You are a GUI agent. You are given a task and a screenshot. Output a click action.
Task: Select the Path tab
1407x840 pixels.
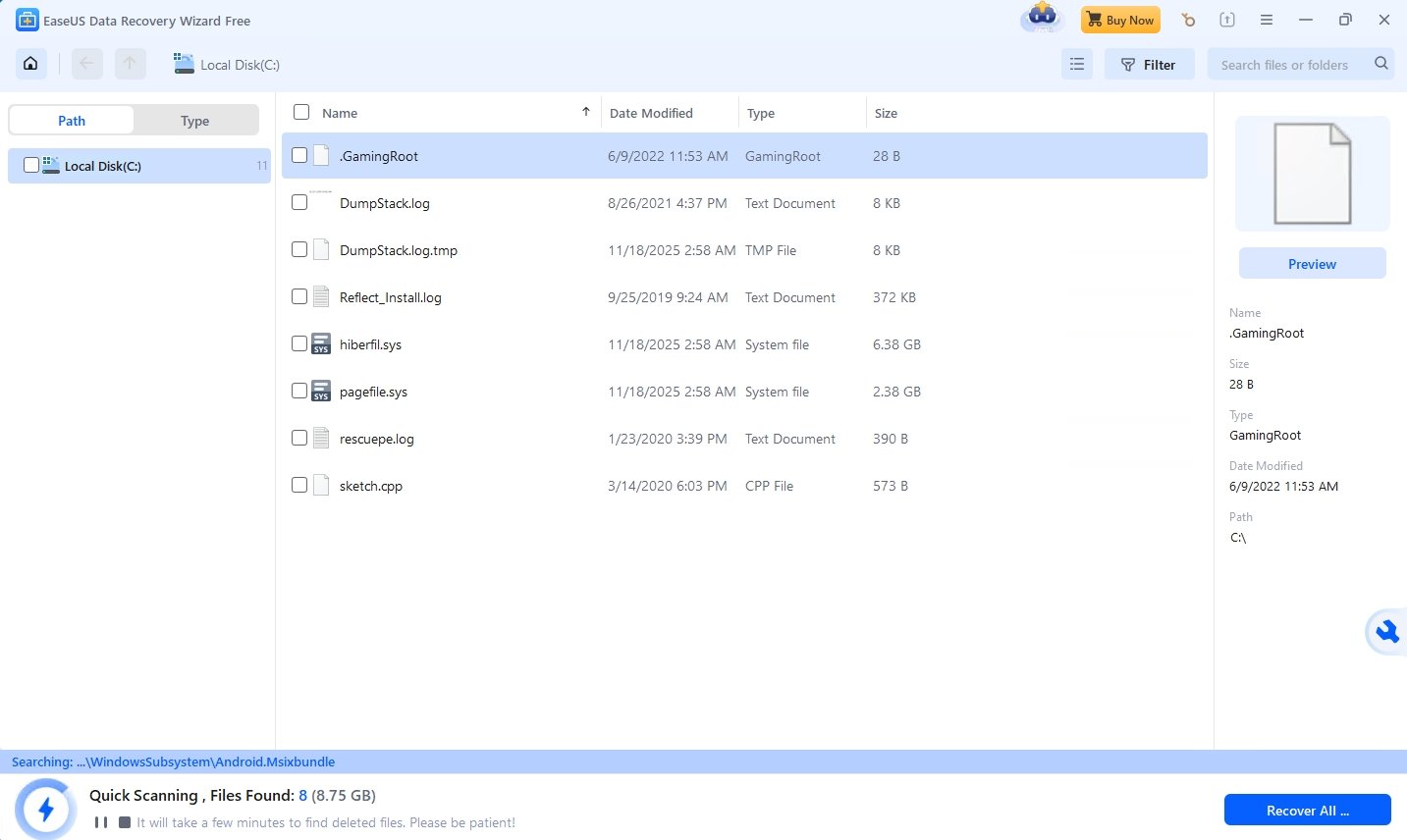pos(72,121)
